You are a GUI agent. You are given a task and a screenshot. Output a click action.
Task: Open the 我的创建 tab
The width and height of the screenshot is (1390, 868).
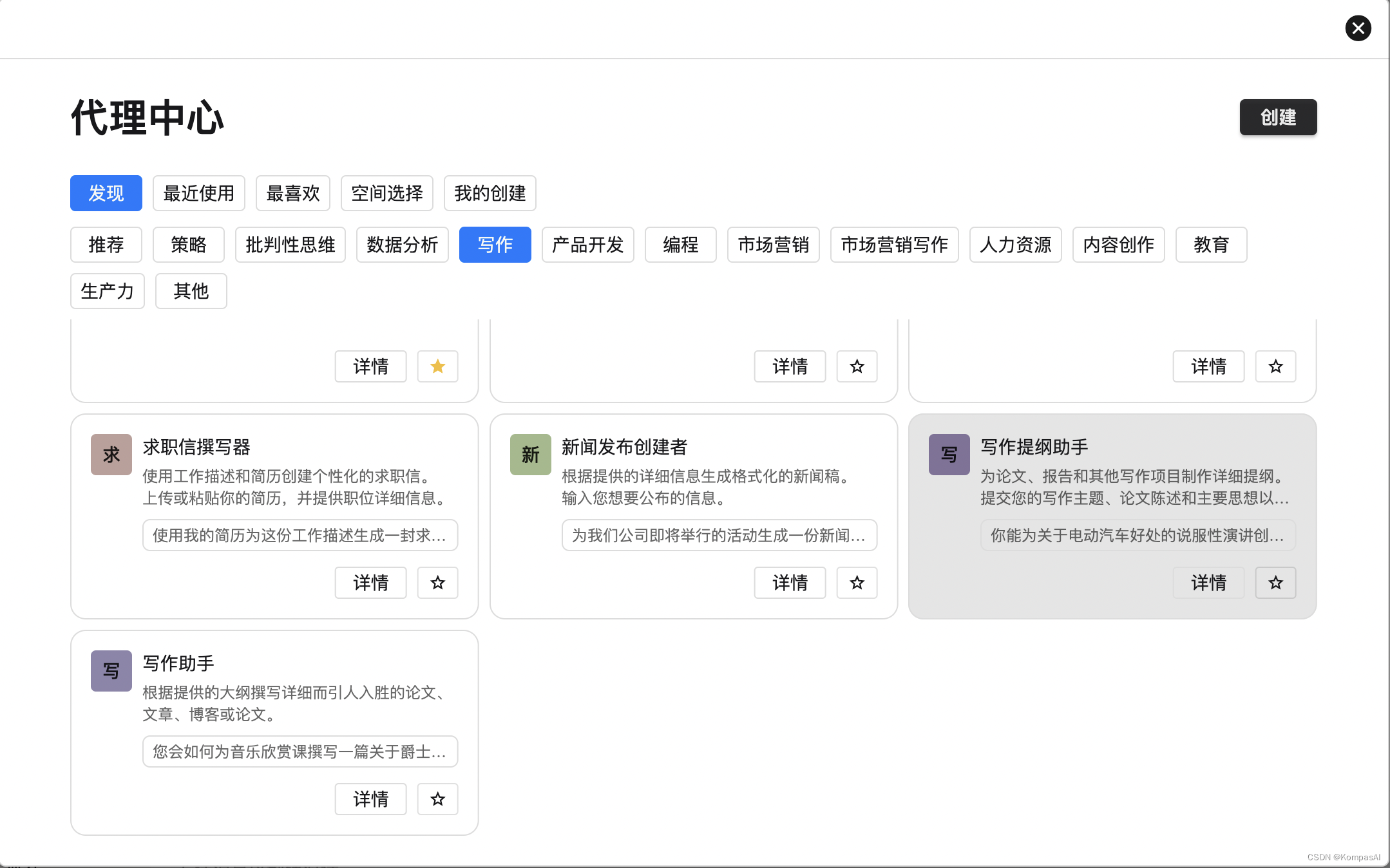pyautogui.click(x=490, y=193)
